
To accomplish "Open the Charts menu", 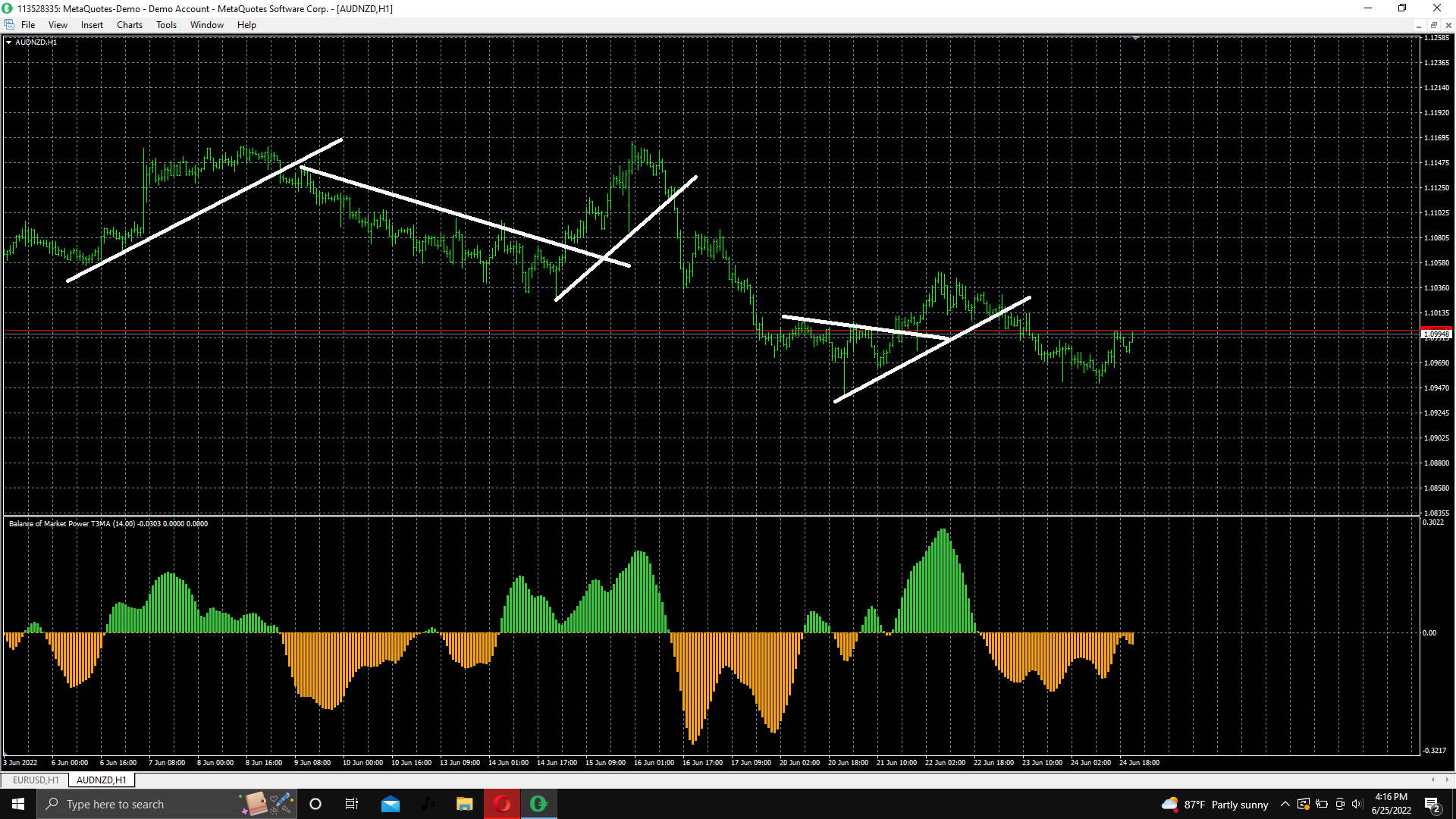I will click(130, 25).
